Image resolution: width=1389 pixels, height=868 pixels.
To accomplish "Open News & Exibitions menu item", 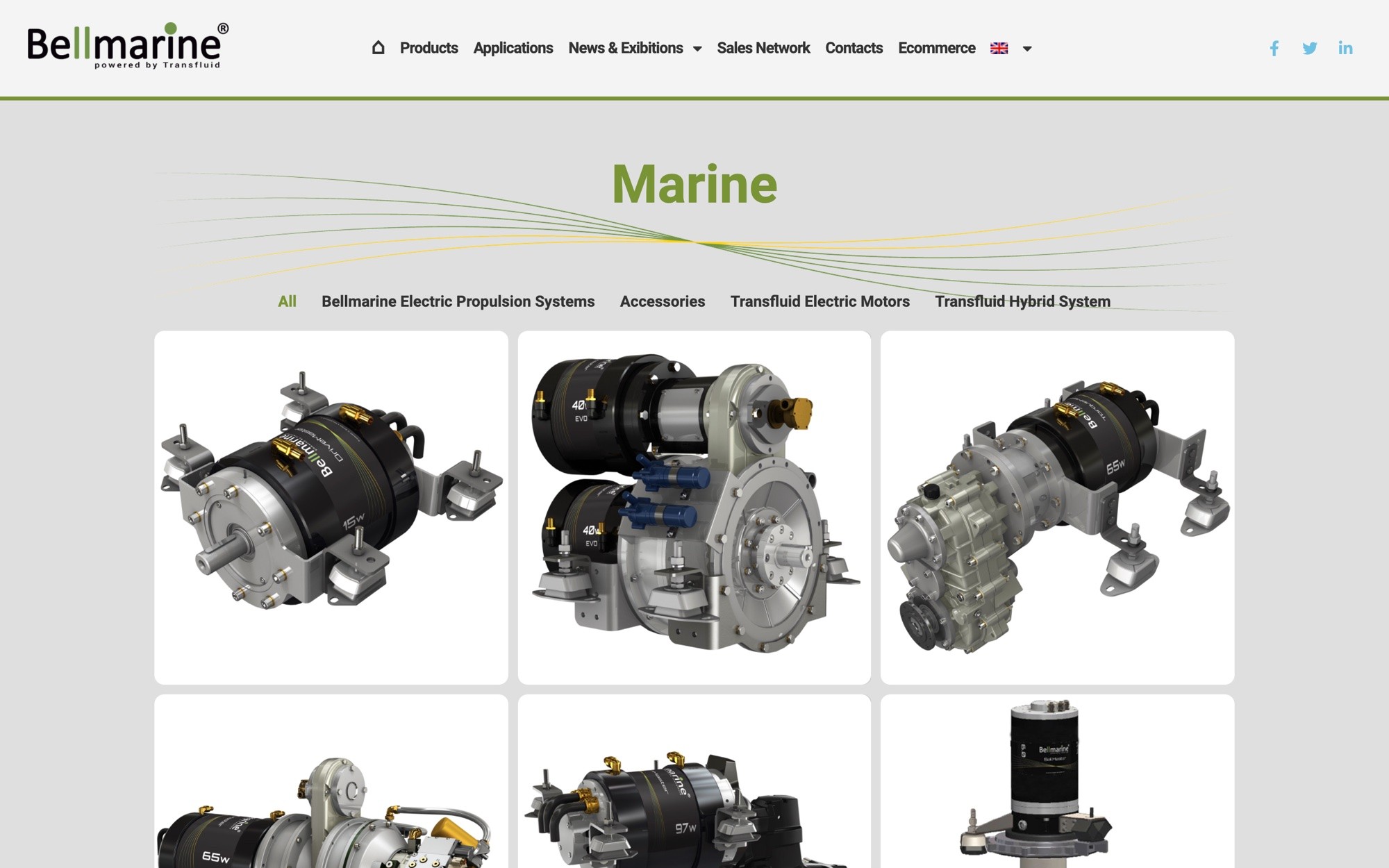I will [x=625, y=48].
